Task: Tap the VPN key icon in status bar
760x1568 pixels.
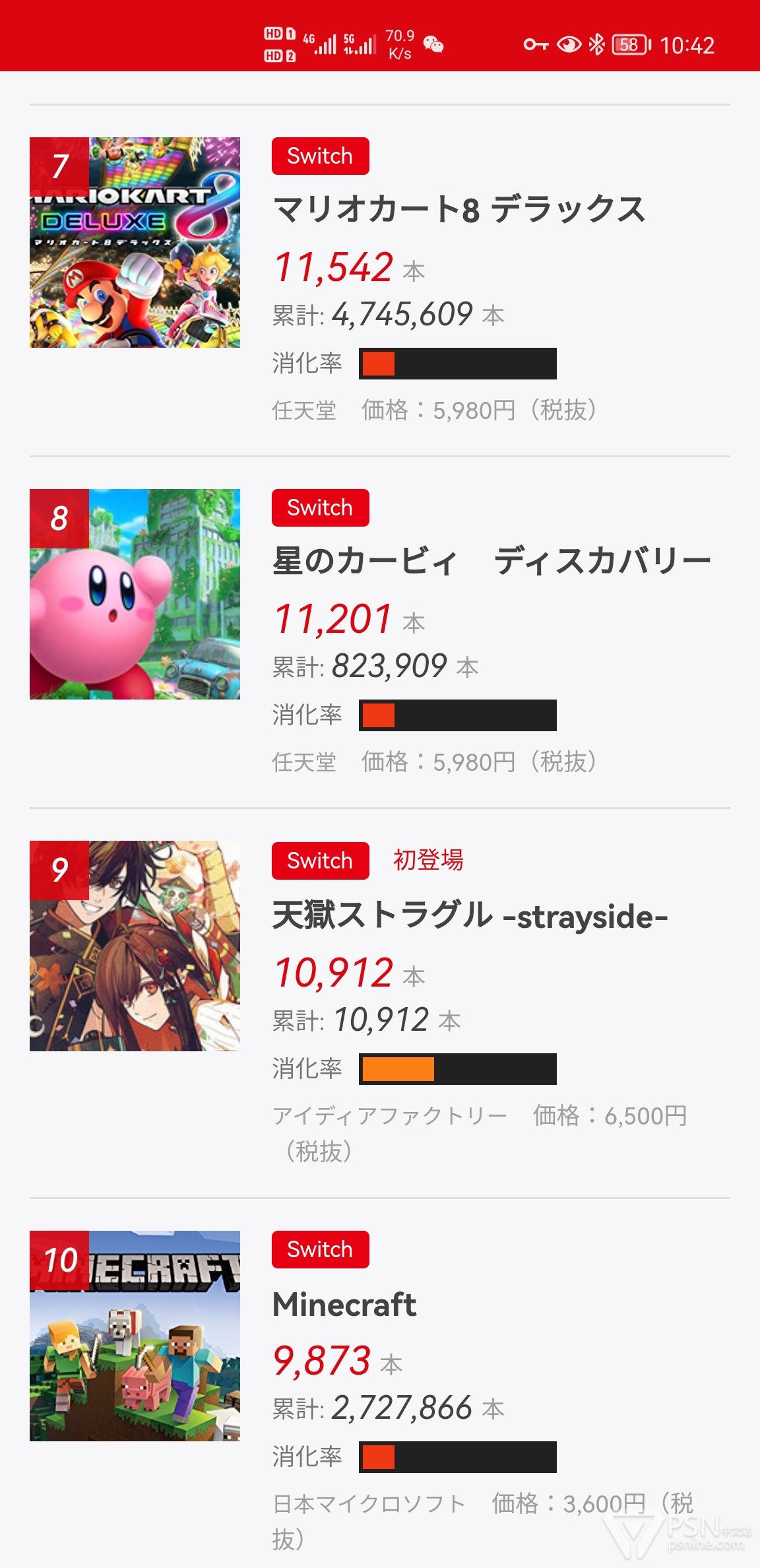Action: tap(536, 44)
